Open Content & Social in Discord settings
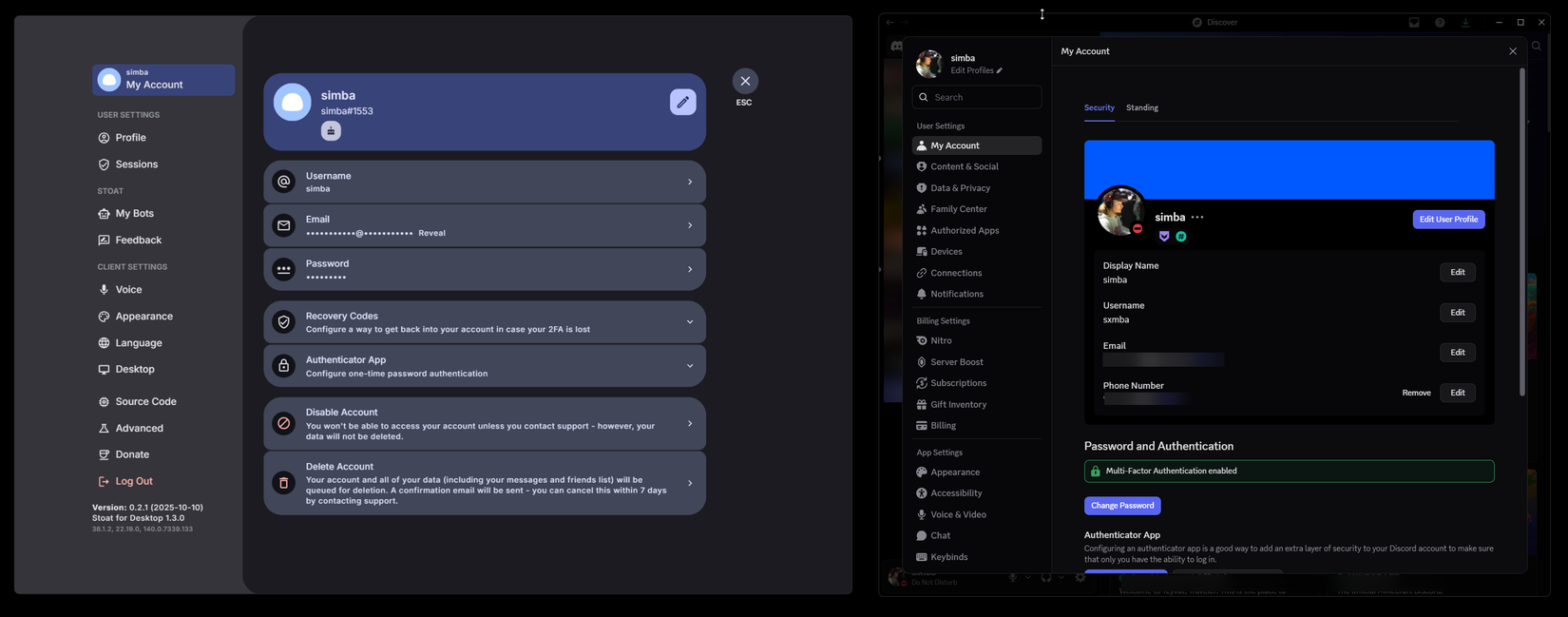The image size is (1568, 617). [x=977, y=166]
